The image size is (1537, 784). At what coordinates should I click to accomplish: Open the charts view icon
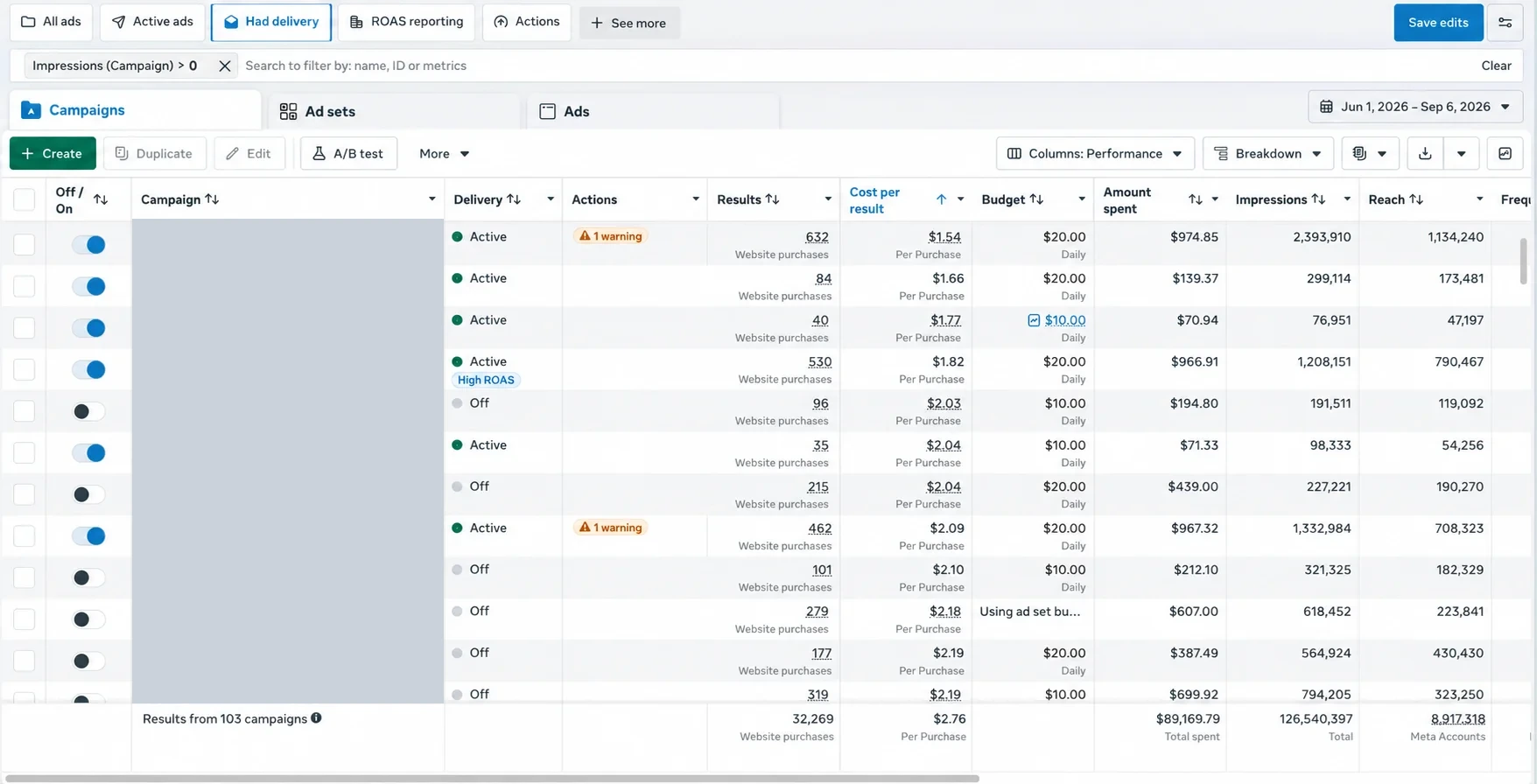(1505, 153)
